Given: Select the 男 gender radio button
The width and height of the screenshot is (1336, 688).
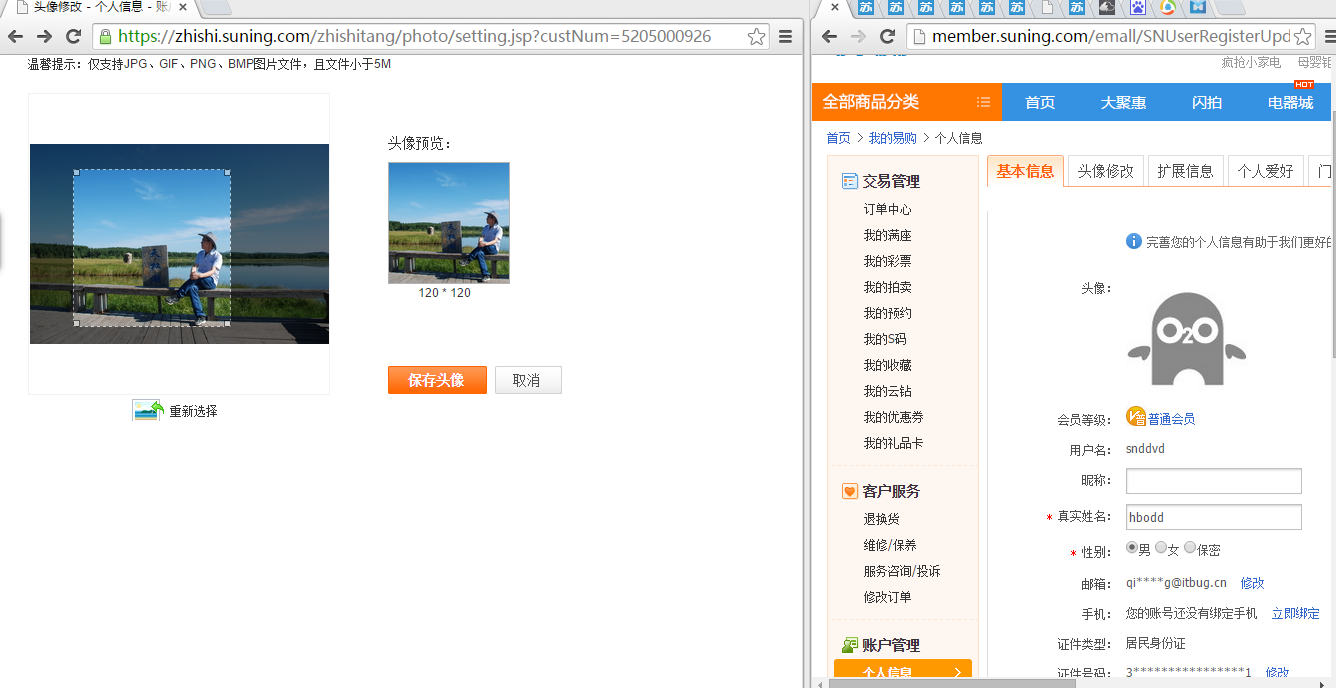Looking at the screenshot, I should click(x=1132, y=548).
